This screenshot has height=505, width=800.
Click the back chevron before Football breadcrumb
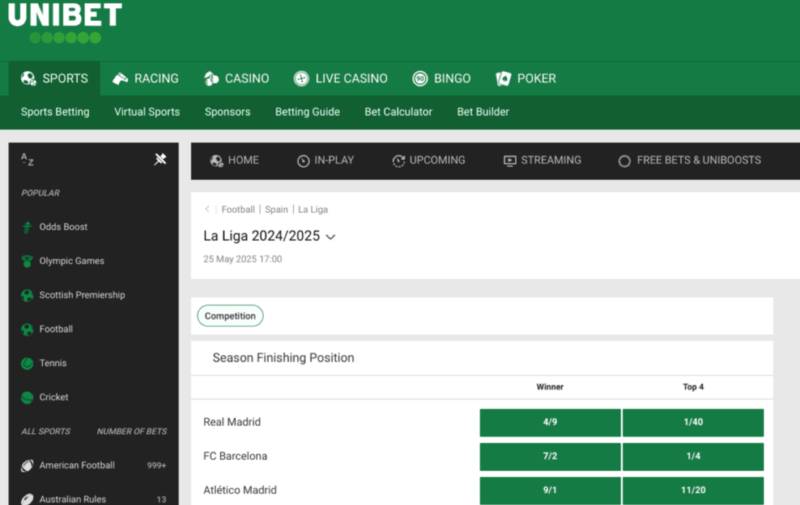point(207,210)
